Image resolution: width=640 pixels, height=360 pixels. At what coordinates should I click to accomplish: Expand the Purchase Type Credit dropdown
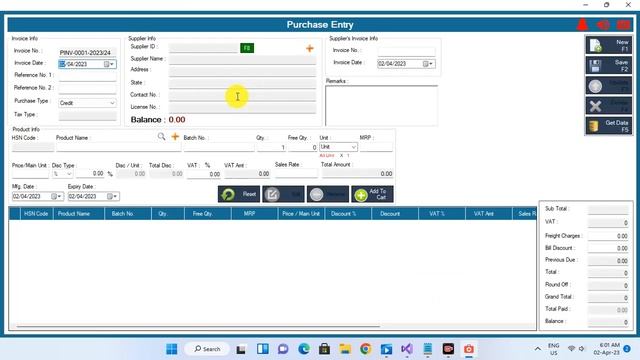click(x=112, y=103)
